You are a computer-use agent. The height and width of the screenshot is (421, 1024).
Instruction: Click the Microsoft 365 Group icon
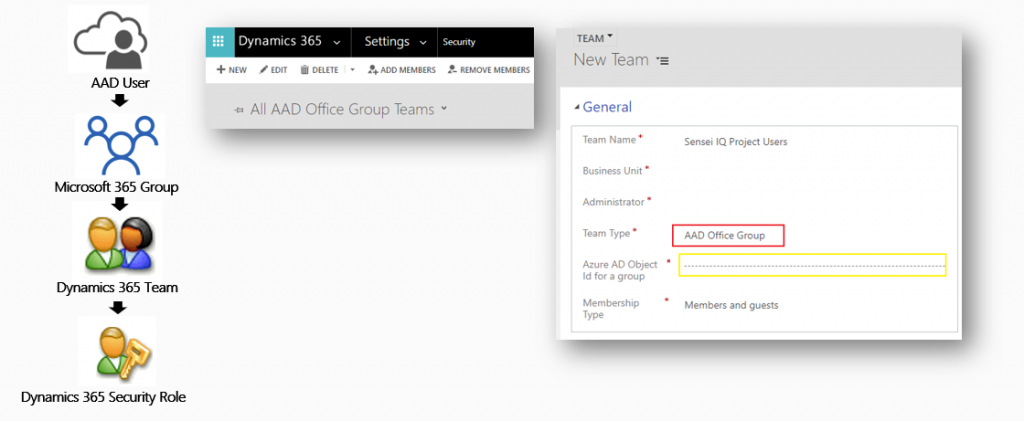(x=120, y=145)
